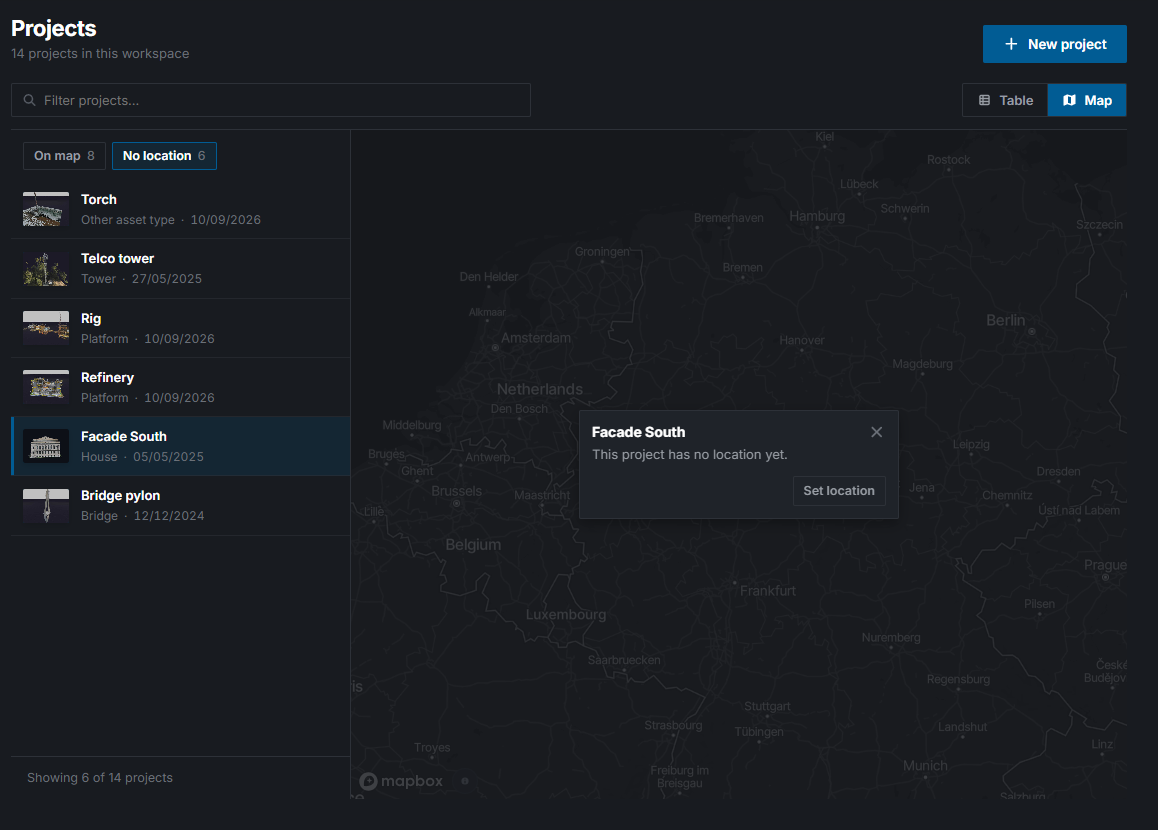Click the Rig thumbnail image

pyautogui.click(x=46, y=328)
